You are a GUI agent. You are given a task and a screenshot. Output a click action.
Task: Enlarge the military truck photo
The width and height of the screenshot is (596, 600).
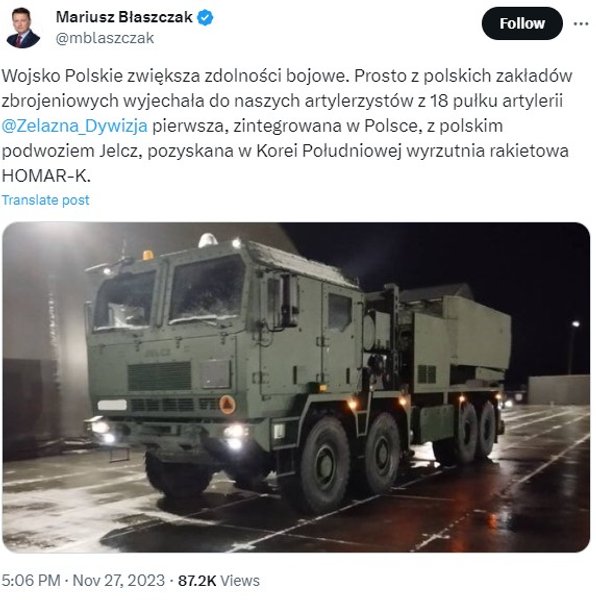point(296,387)
